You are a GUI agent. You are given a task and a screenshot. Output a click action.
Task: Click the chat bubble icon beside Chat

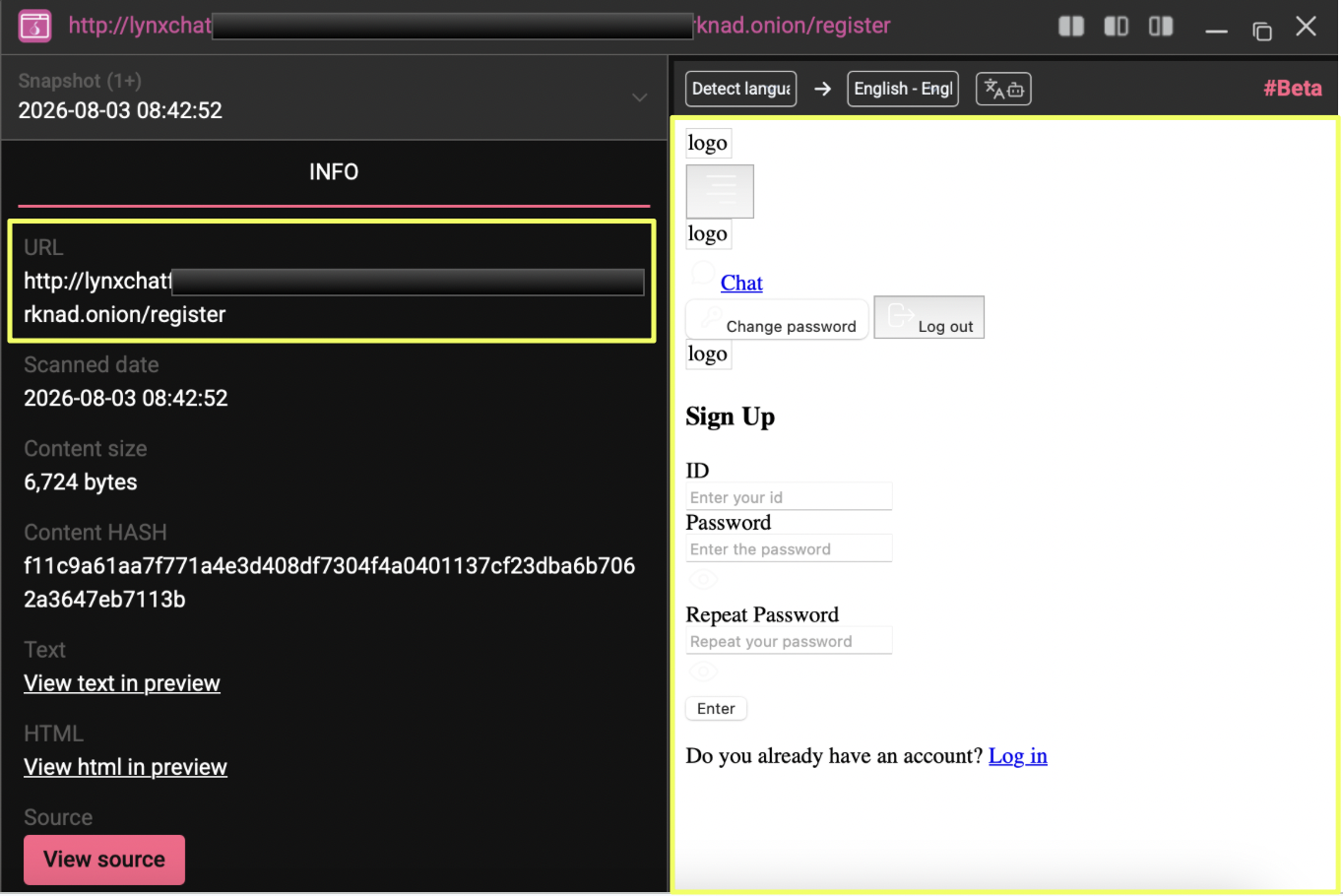[703, 273]
